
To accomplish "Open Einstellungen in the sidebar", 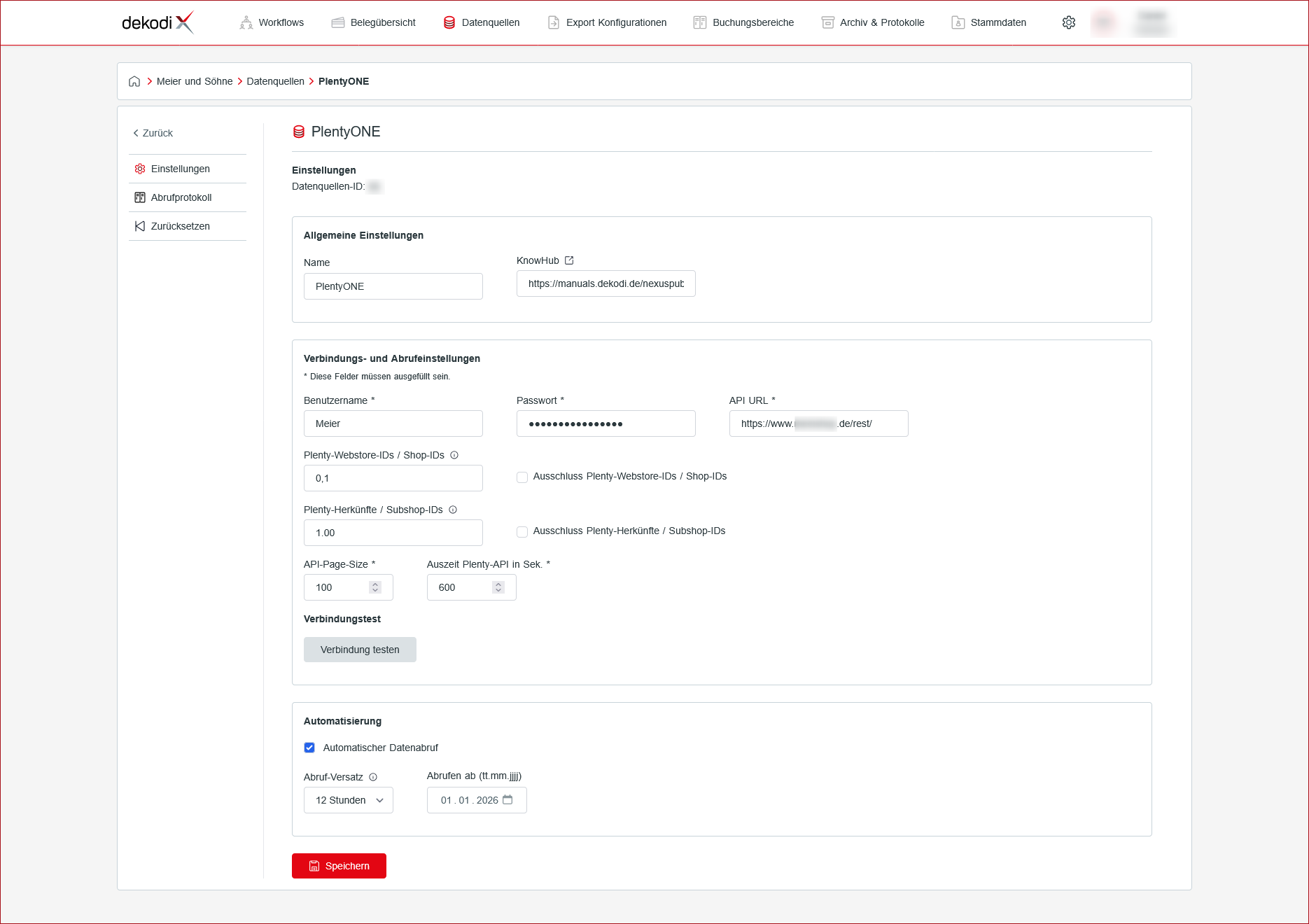I will pyautogui.click(x=188, y=169).
